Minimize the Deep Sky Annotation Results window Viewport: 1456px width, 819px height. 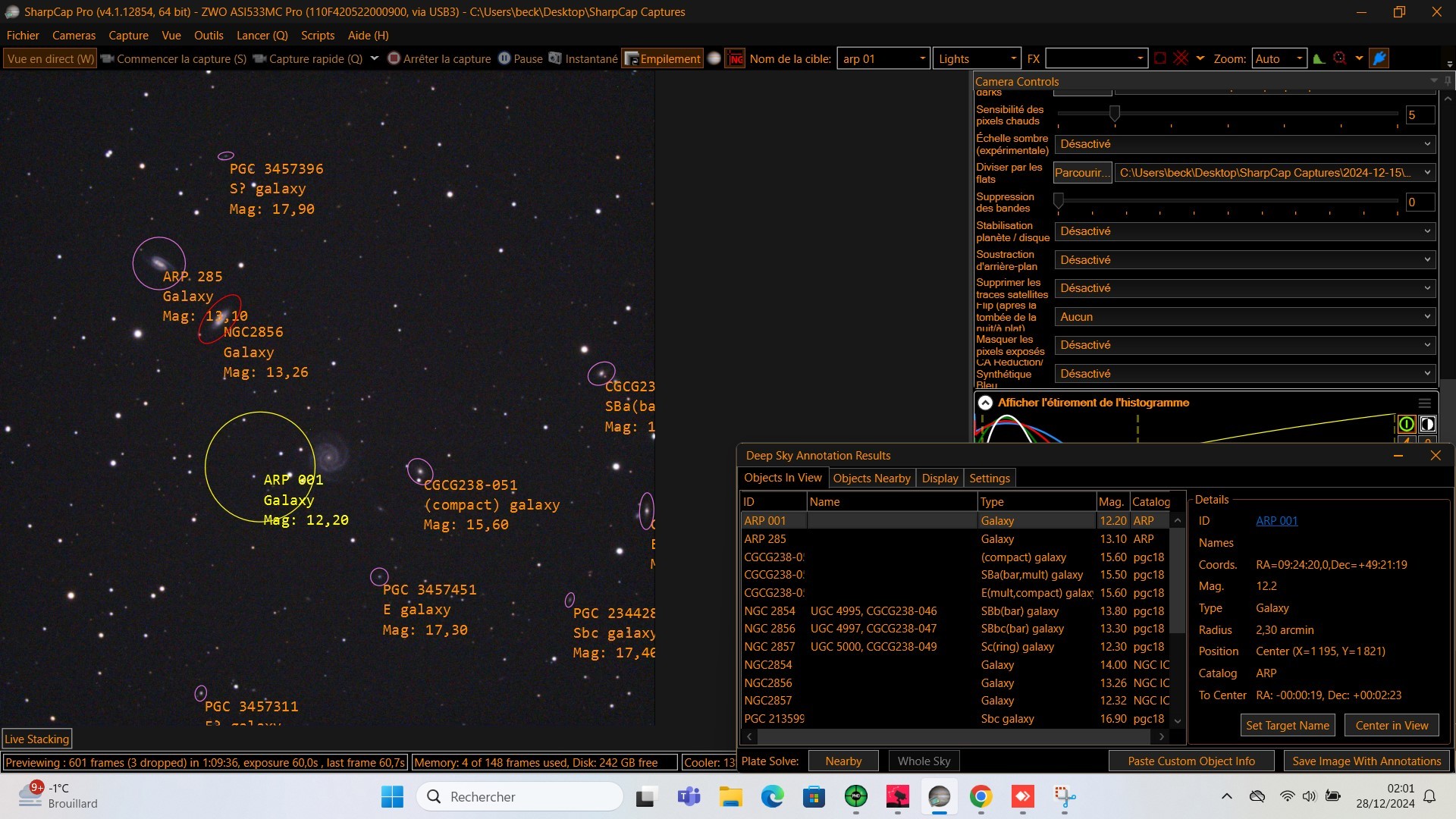point(1398,455)
